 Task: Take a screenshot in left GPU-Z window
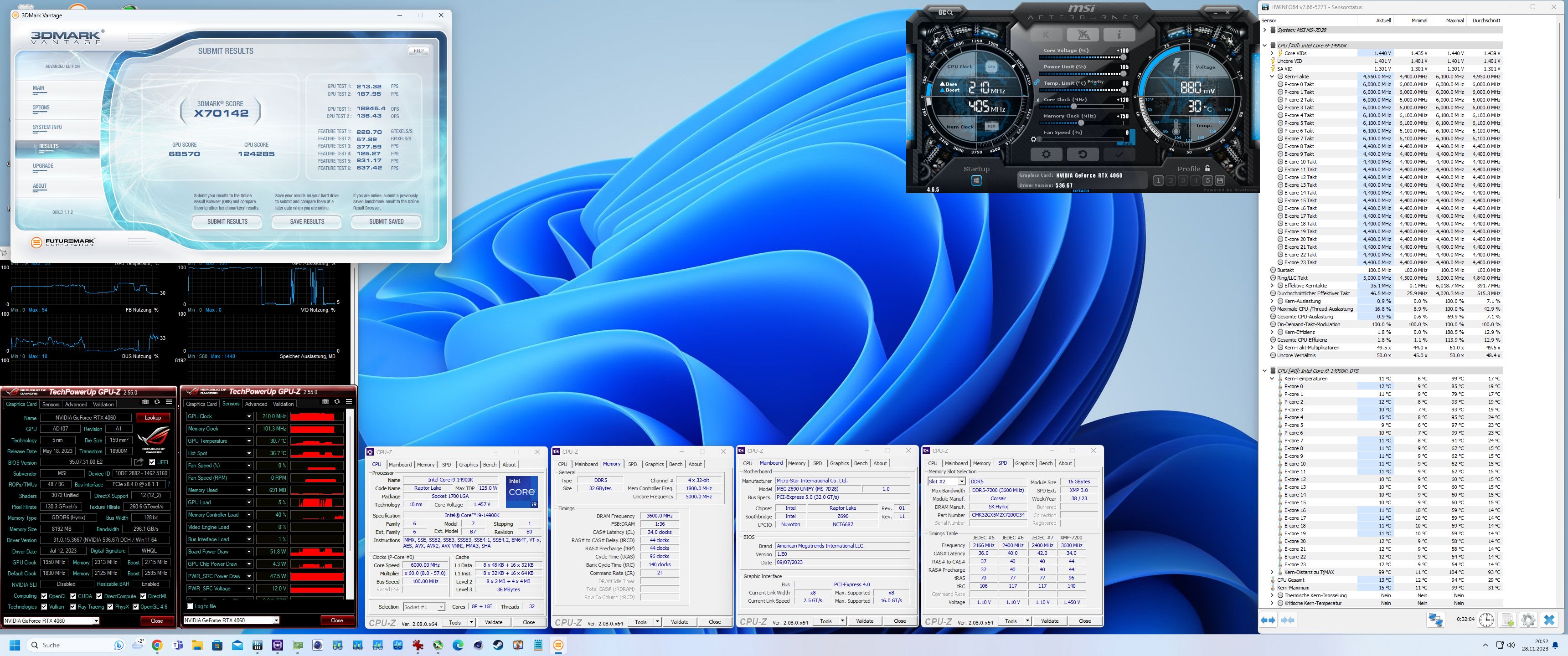click(x=145, y=402)
